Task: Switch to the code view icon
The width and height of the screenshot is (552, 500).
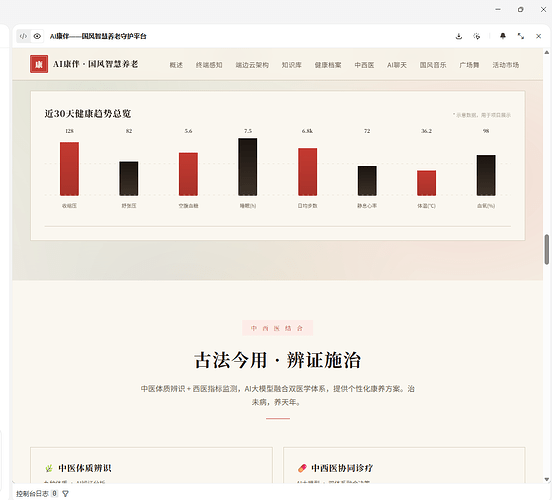Action: 23,36
